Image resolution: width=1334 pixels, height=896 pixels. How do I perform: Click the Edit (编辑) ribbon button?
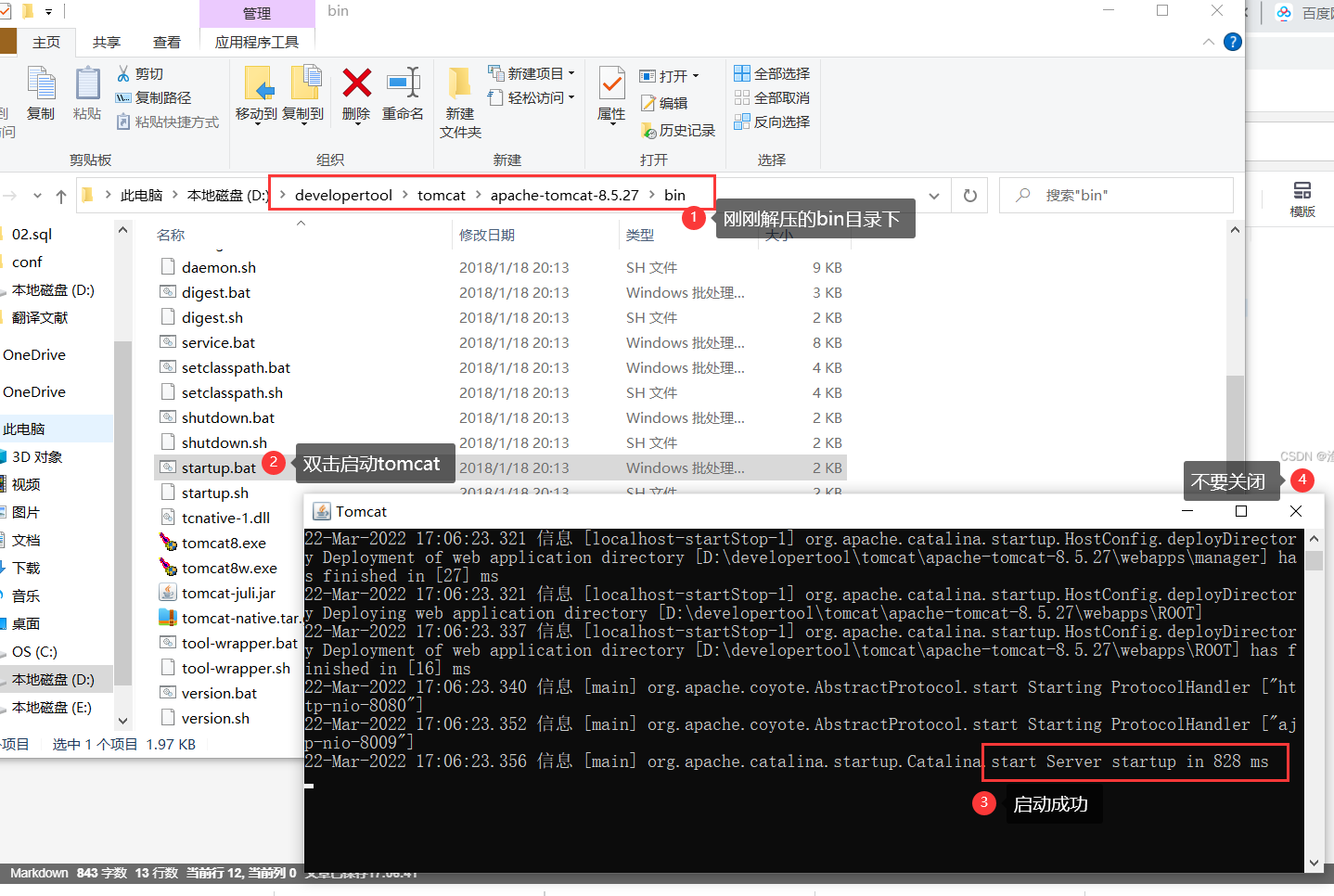click(664, 103)
